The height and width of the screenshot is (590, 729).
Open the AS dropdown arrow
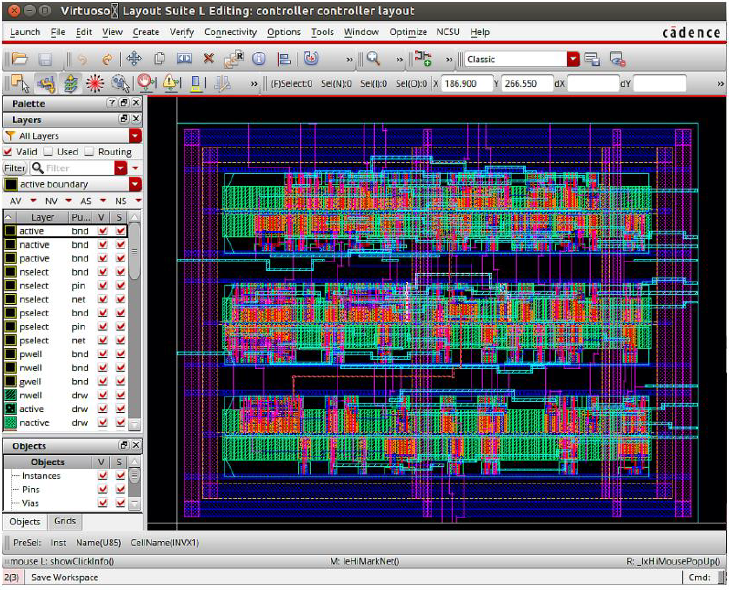pyautogui.click(x=103, y=201)
